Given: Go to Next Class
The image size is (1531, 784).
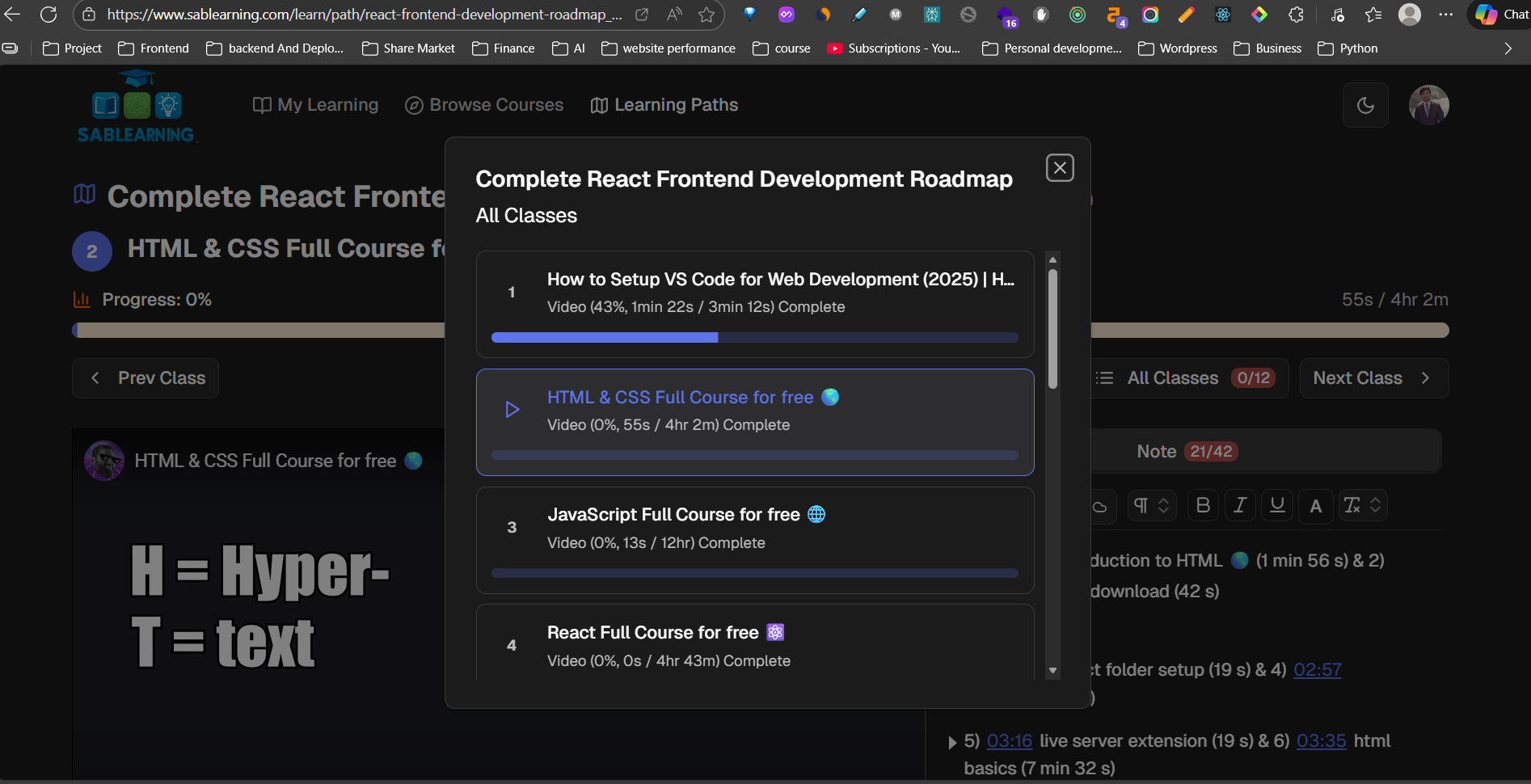Looking at the screenshot, I should click(x=1373, y=378).
